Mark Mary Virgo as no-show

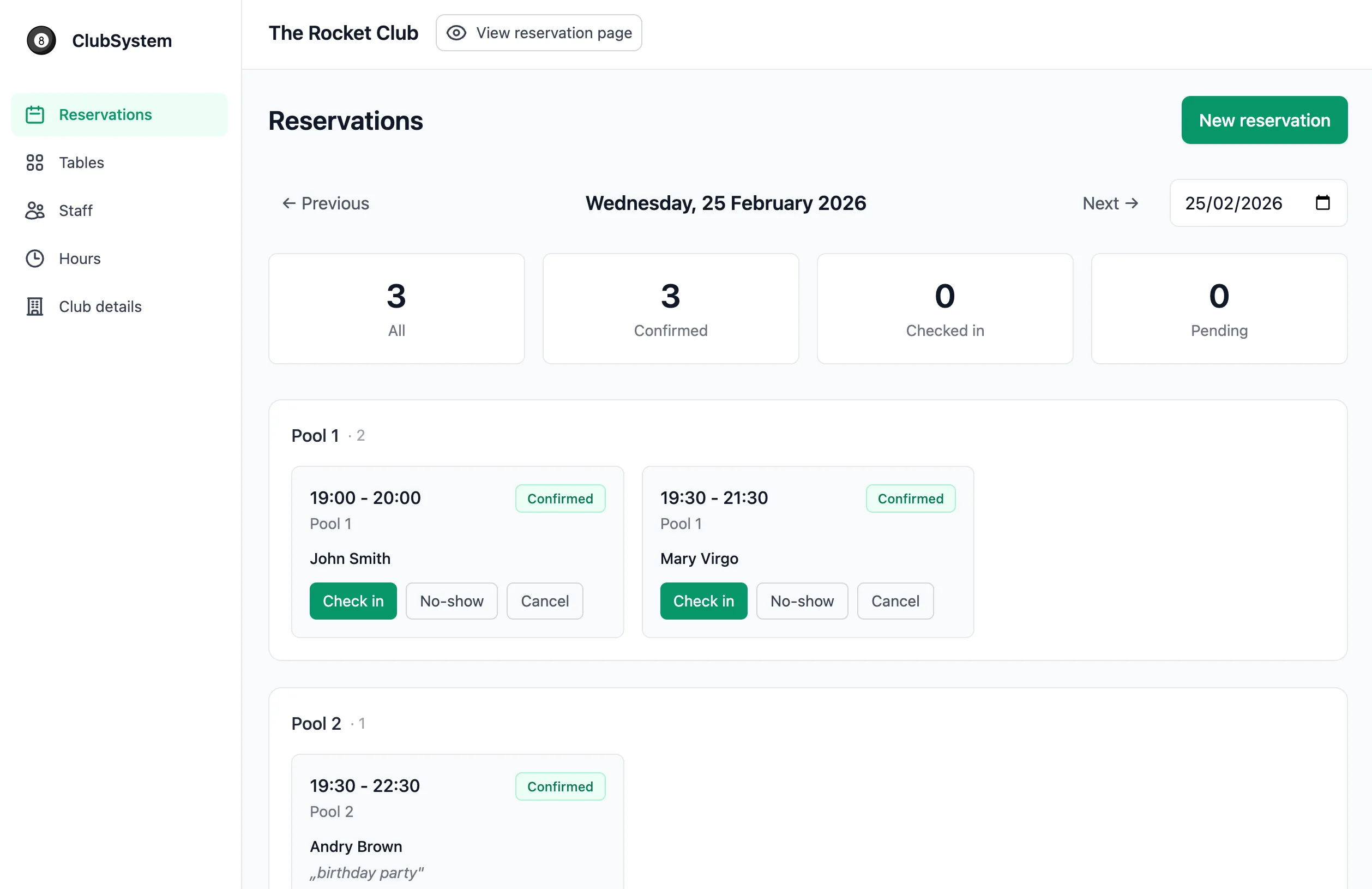pos(802,600)
